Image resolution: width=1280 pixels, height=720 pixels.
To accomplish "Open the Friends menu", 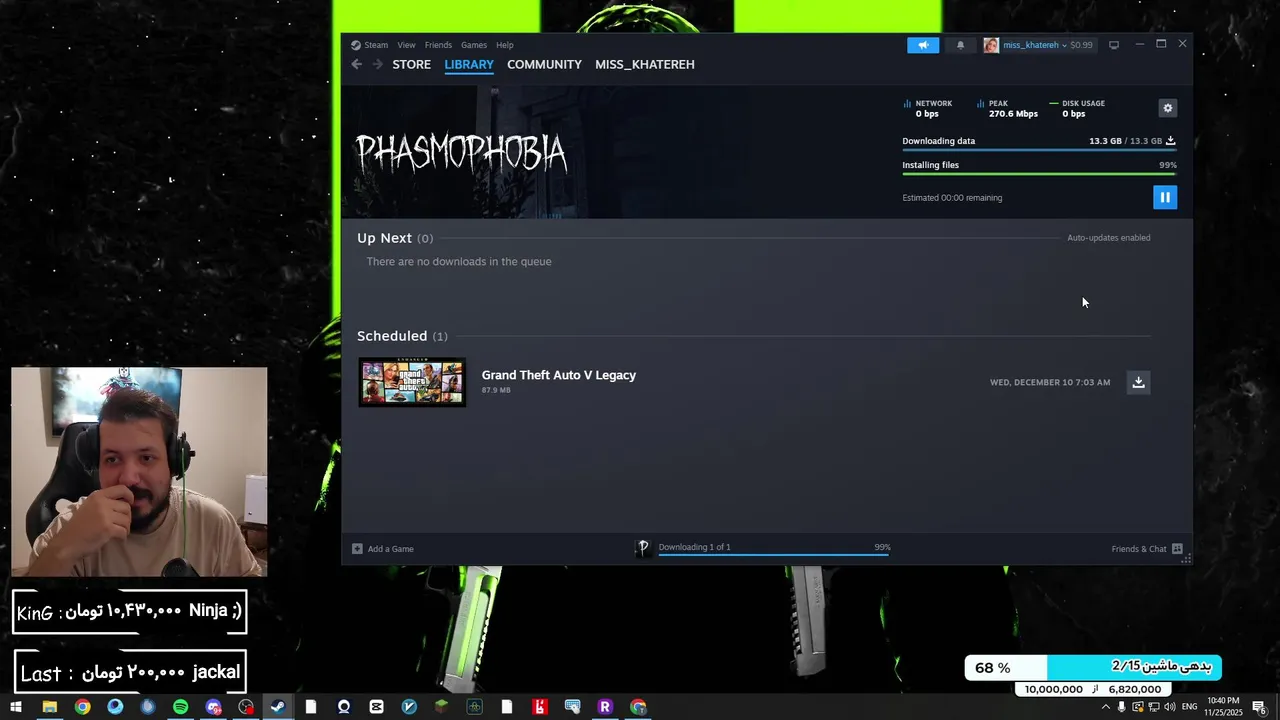I will tap(438, 45).
